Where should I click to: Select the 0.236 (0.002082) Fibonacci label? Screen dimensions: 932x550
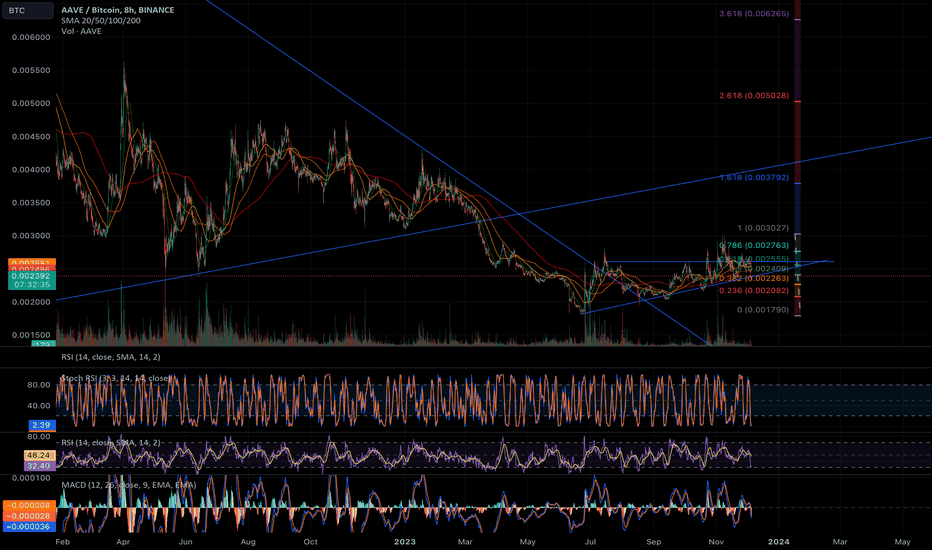(754, 291)
